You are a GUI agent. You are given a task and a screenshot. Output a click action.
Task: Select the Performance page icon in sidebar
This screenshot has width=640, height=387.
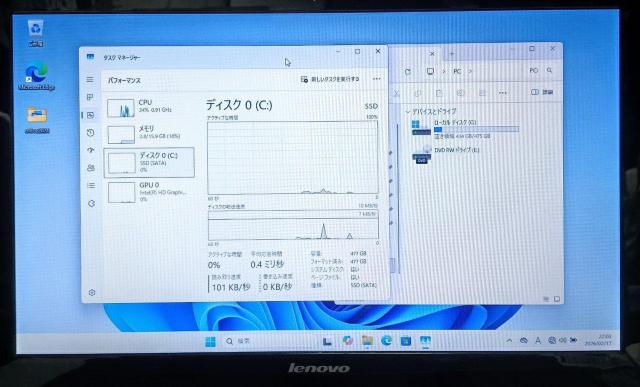91,115
